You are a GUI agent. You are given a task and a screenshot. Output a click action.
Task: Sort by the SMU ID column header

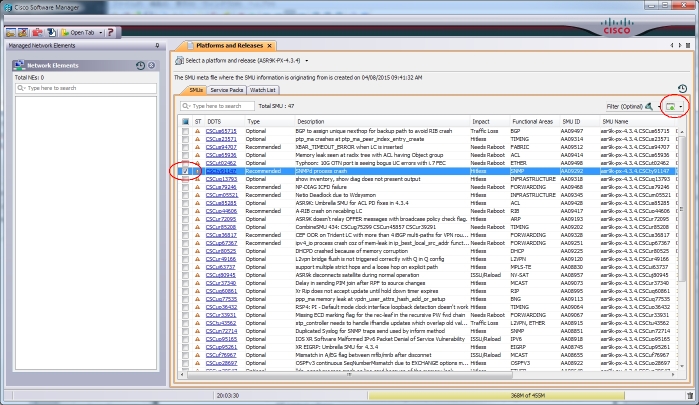pyautogui.click(x=579, y=121)
